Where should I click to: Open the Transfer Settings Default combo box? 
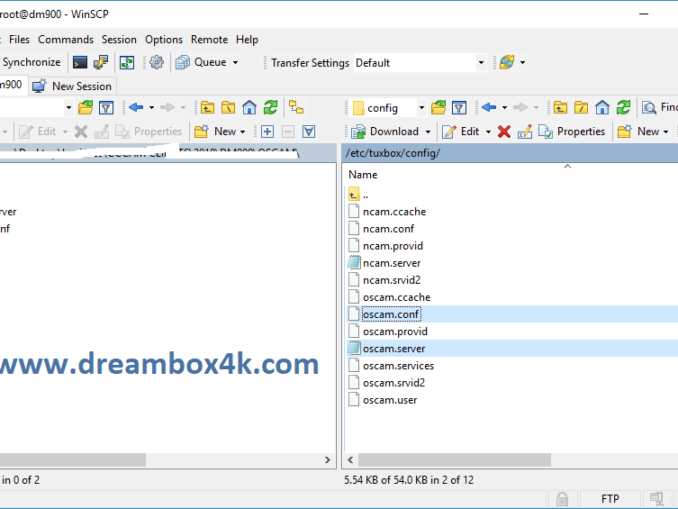[x=420, y=63]
